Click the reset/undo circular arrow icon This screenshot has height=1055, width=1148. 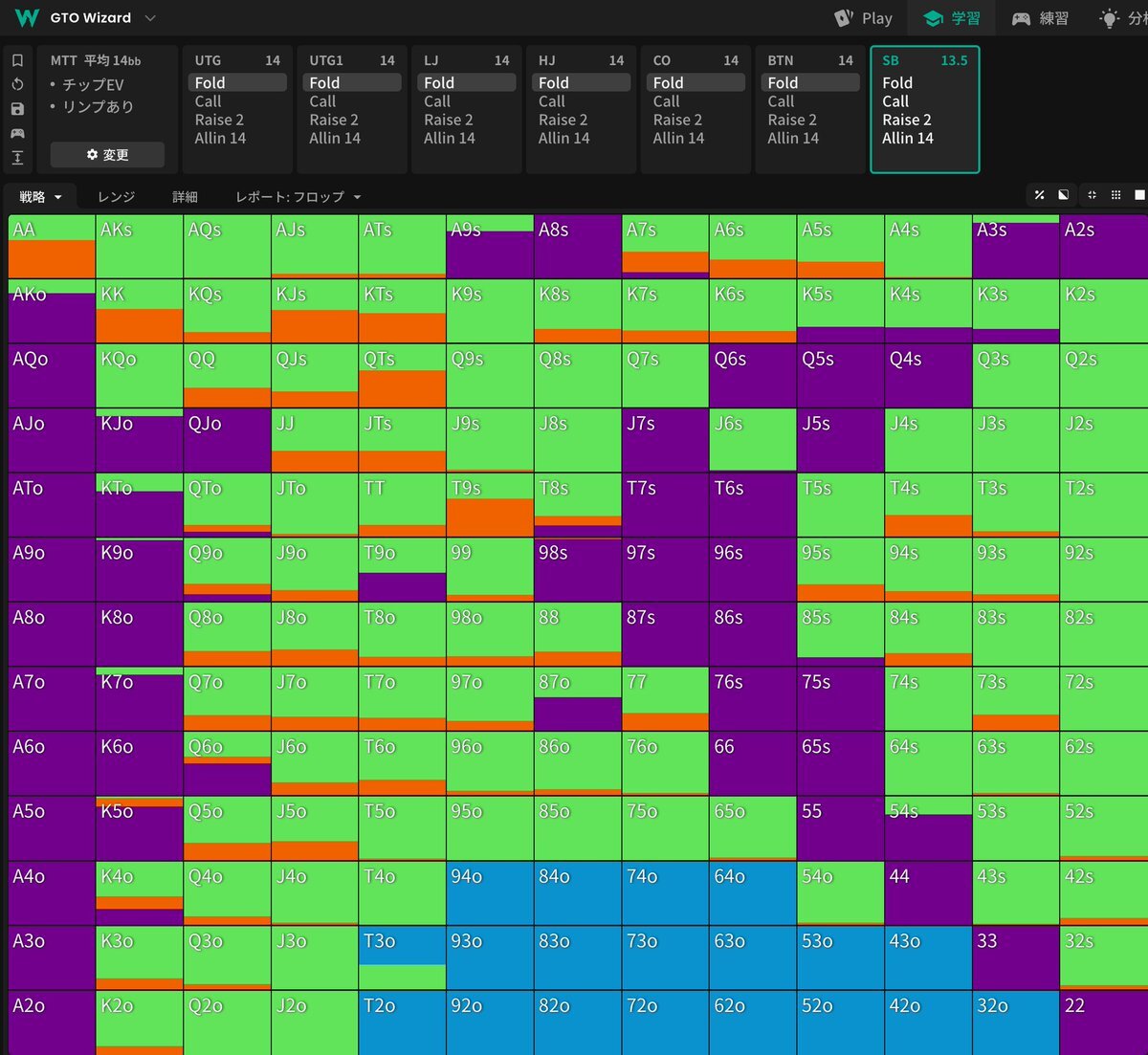[17, 84]
